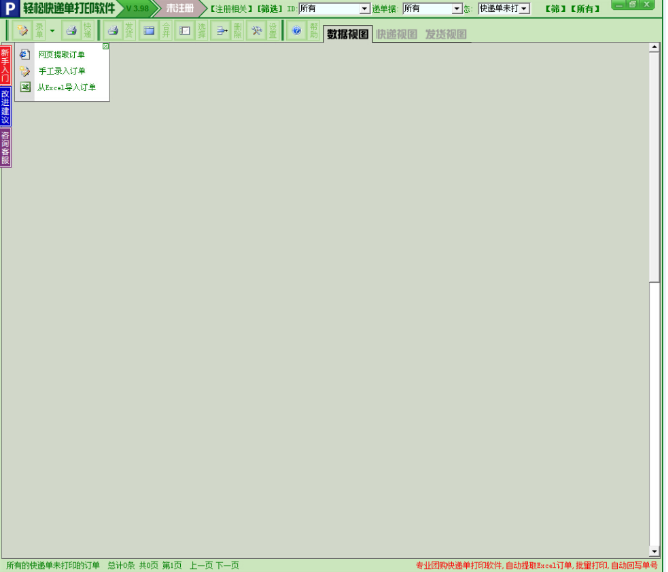Viewport: 668px width, 572px height.
Task: Click the 轻松快递单打印软件 title text
Action: point(69,9)
